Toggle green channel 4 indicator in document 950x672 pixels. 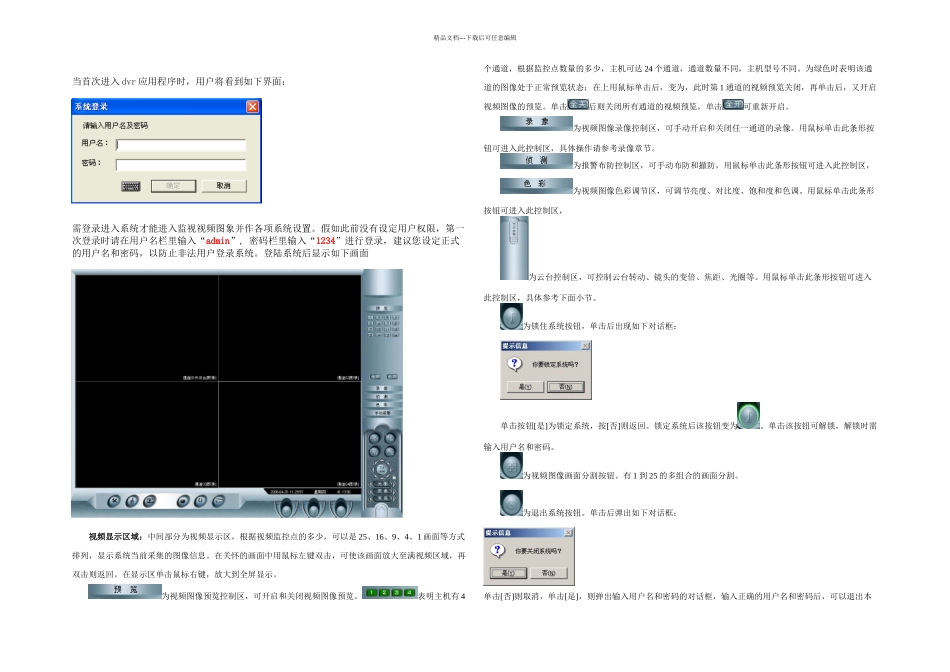[x=409, y=593]
